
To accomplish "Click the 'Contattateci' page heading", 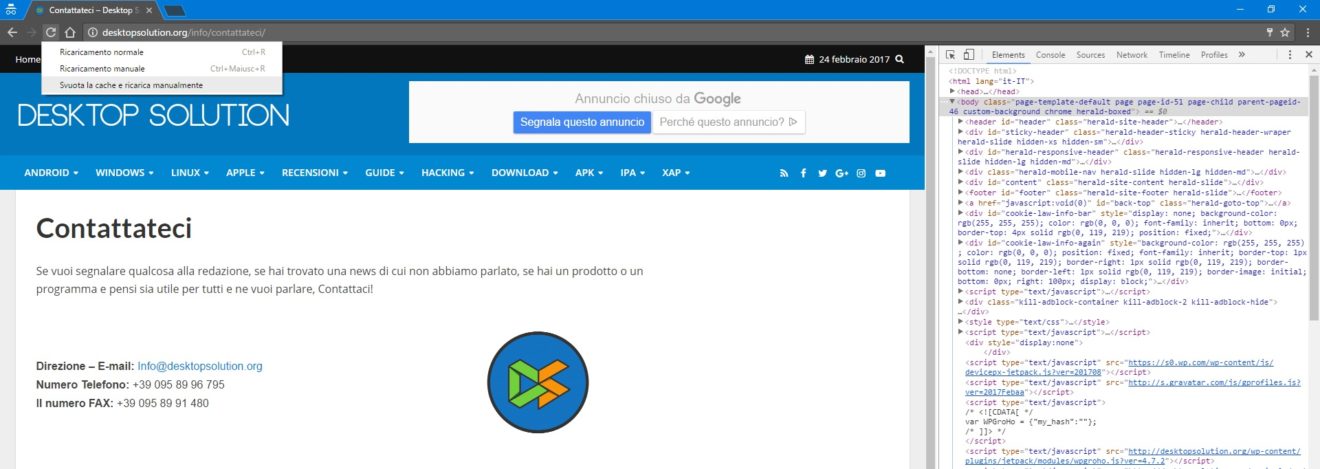I will click(113, 228).
